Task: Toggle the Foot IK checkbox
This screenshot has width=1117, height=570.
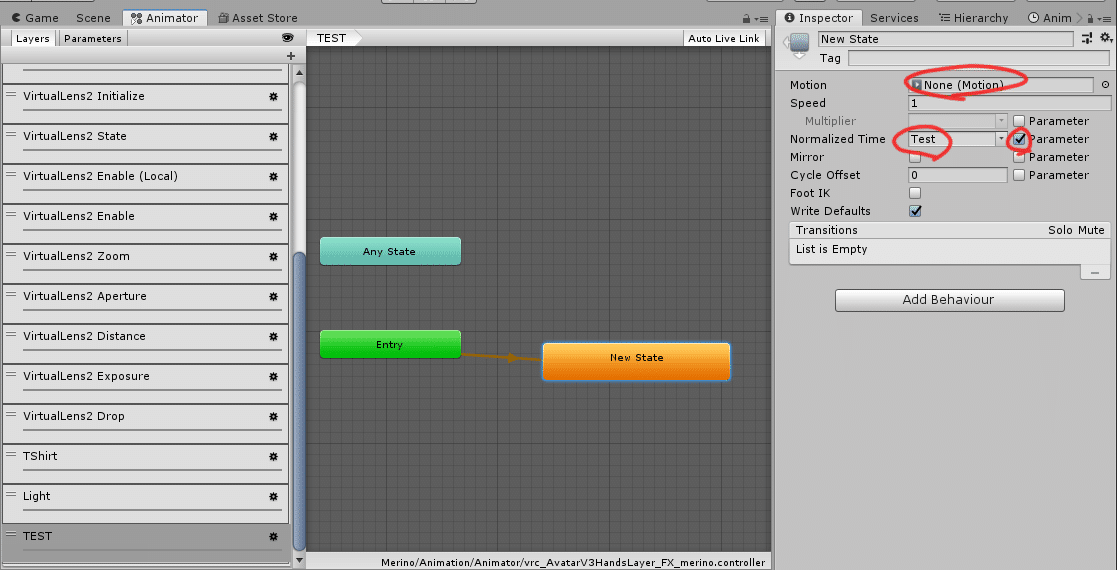Action: pos(915,193)
